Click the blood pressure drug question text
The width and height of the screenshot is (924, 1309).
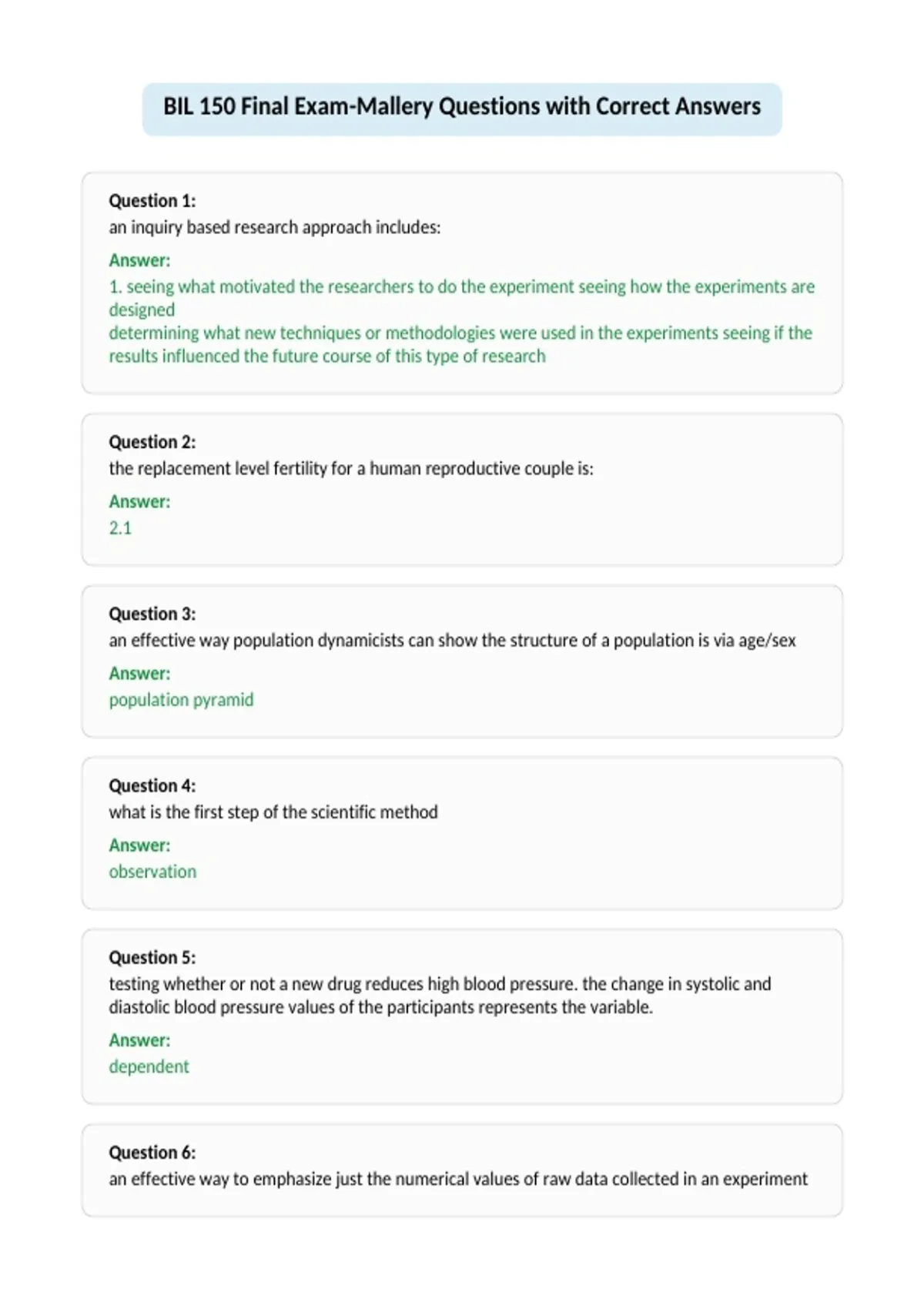(x=440, y=996)
